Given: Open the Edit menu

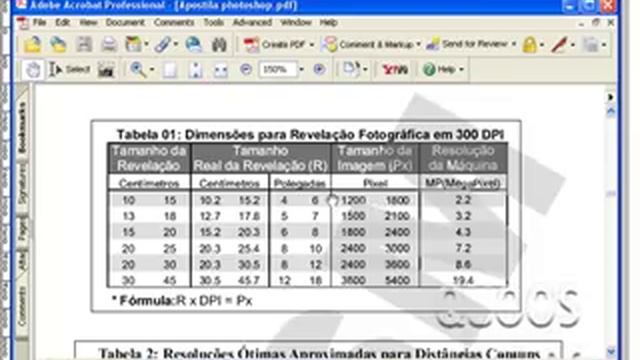Looking at the screenshot, I should coord(62,22).
